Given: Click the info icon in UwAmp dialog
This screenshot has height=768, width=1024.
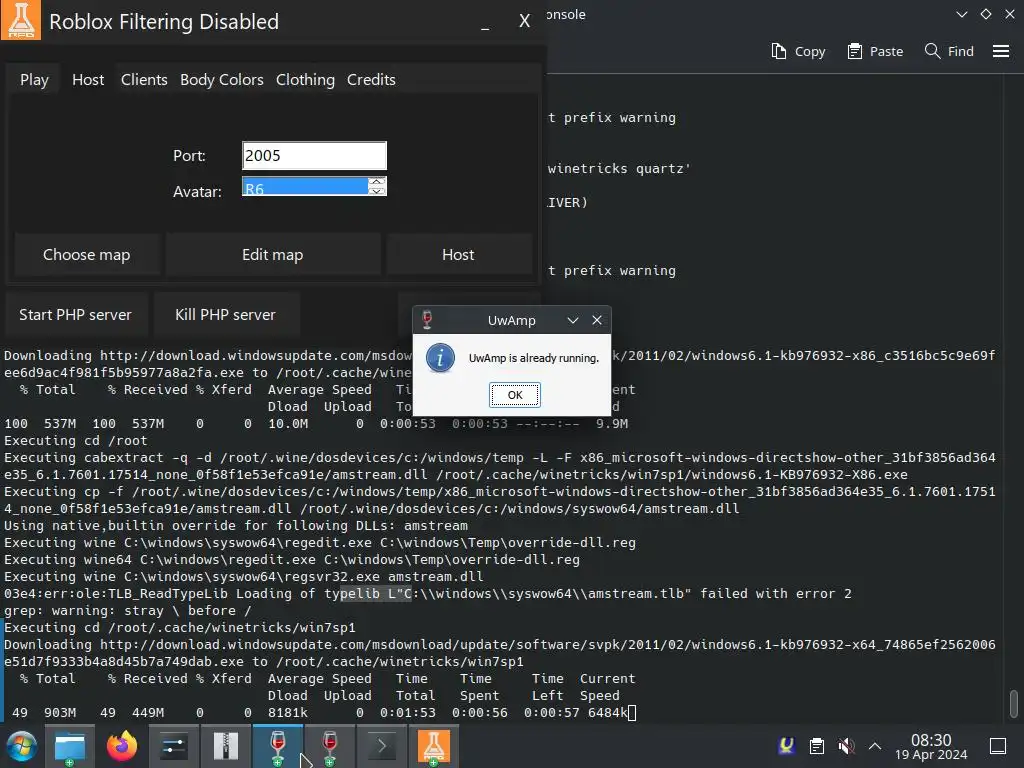Looking at the screenshot, I should [440, 359].
